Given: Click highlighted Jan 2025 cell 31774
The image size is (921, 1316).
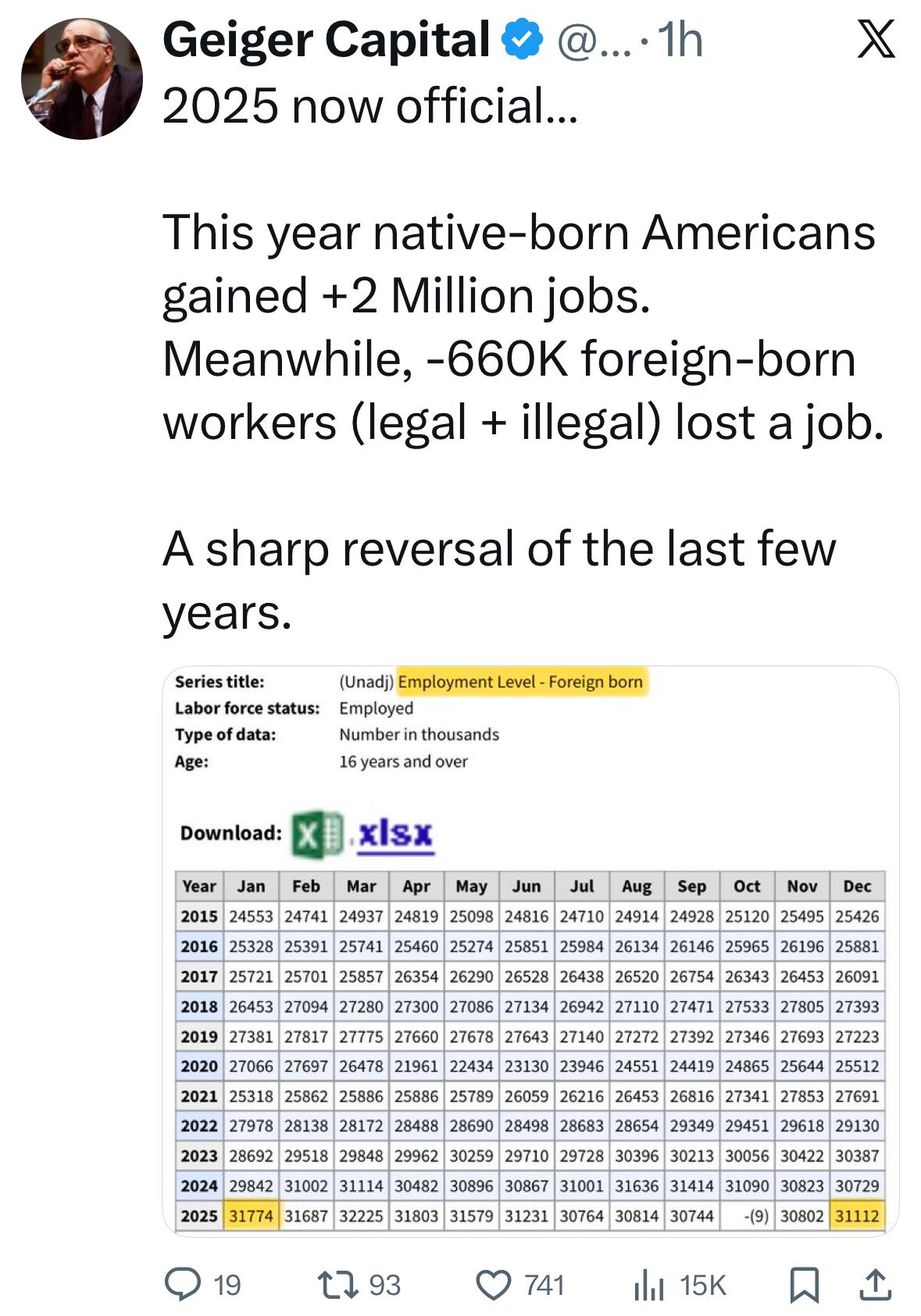Looking at the screenshot, I should click(x=251, y=1216).
